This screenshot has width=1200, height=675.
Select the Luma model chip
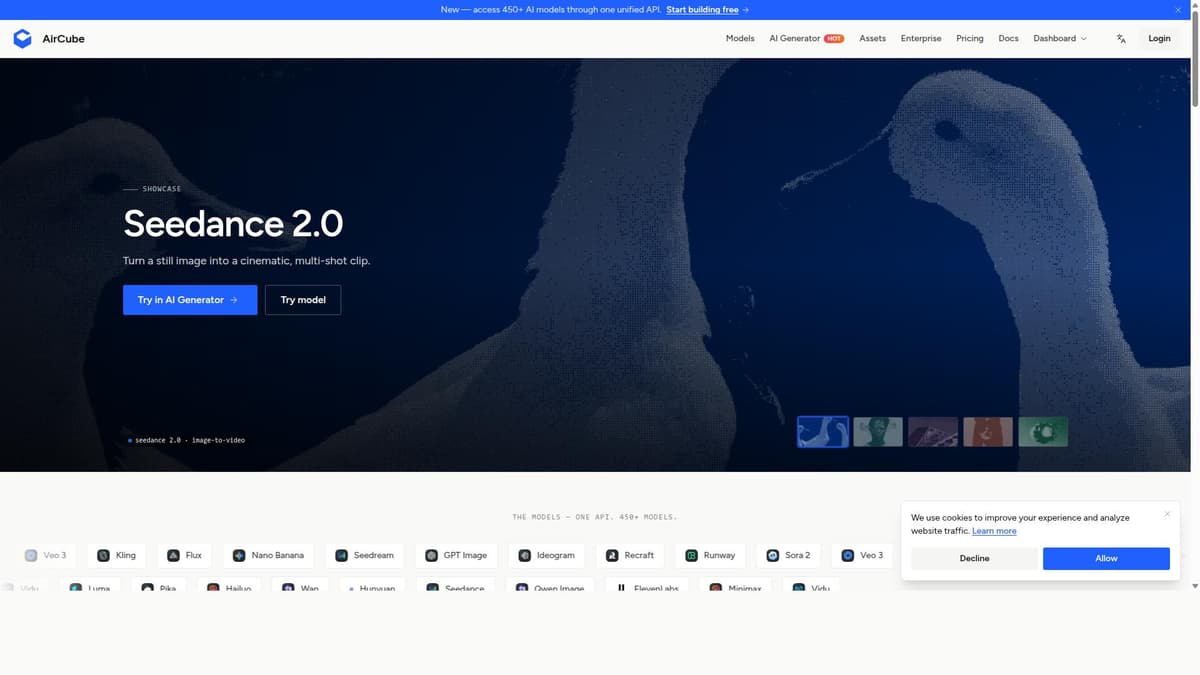point(90,586)
